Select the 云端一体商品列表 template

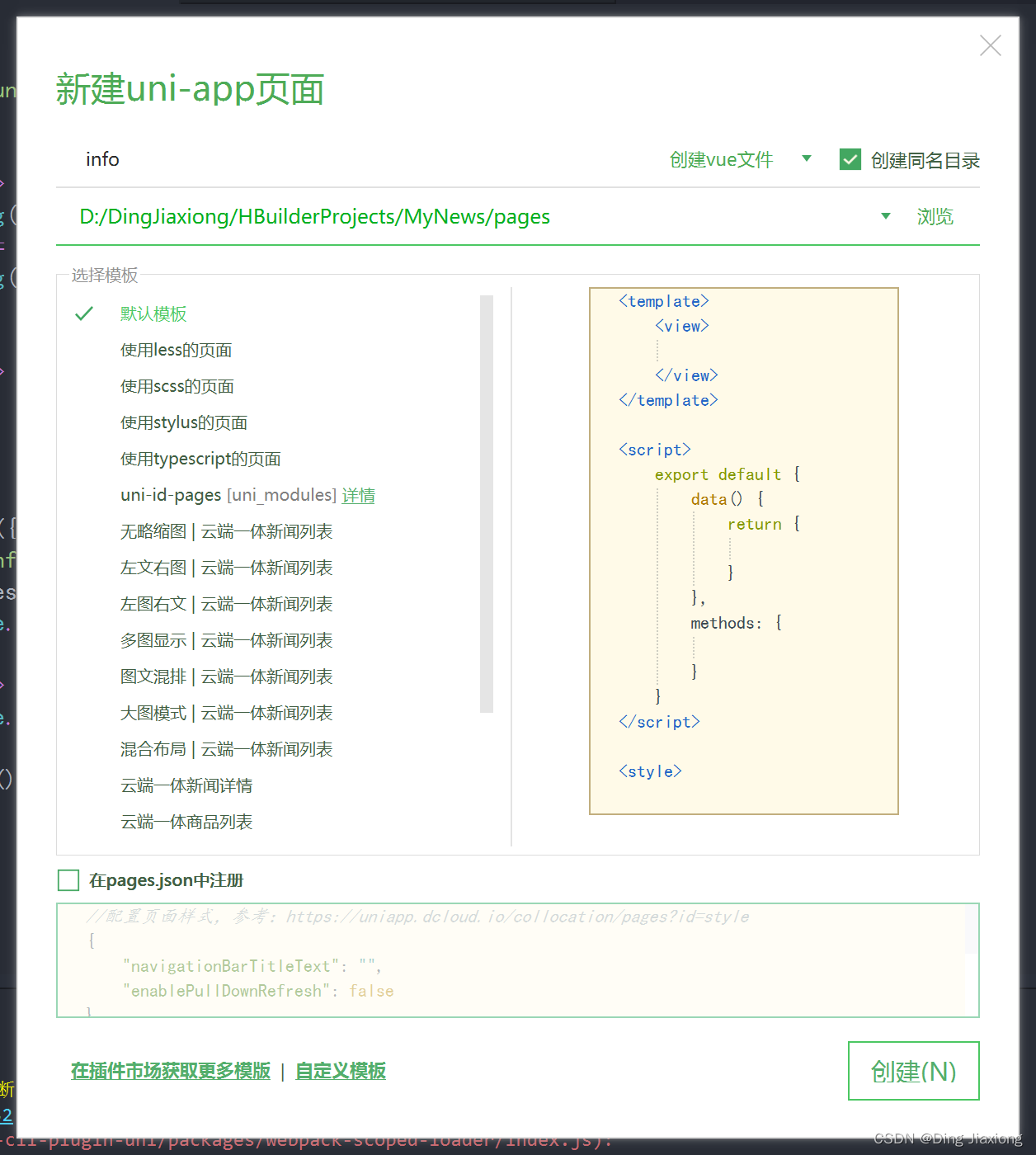click(186, 822)
